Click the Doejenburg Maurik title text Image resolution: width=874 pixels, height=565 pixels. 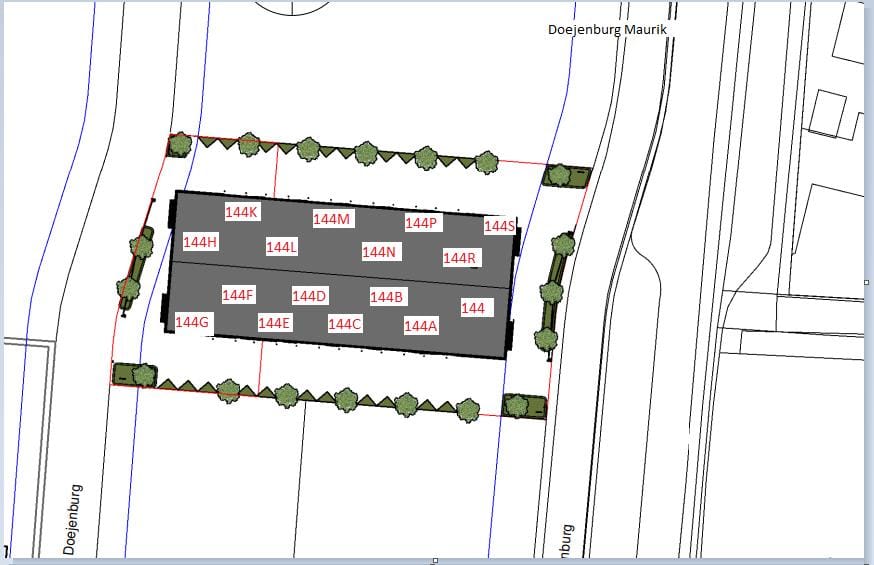[607, 29]
